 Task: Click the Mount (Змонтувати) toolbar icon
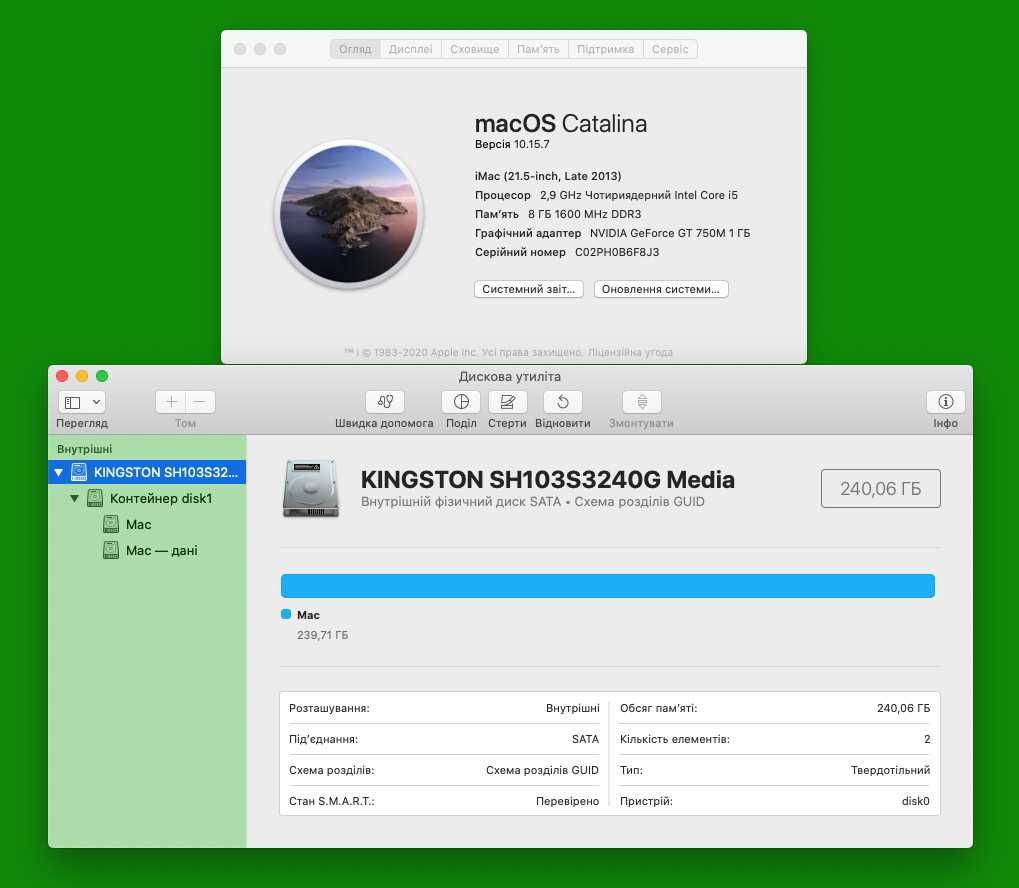(x=641, y=402)
